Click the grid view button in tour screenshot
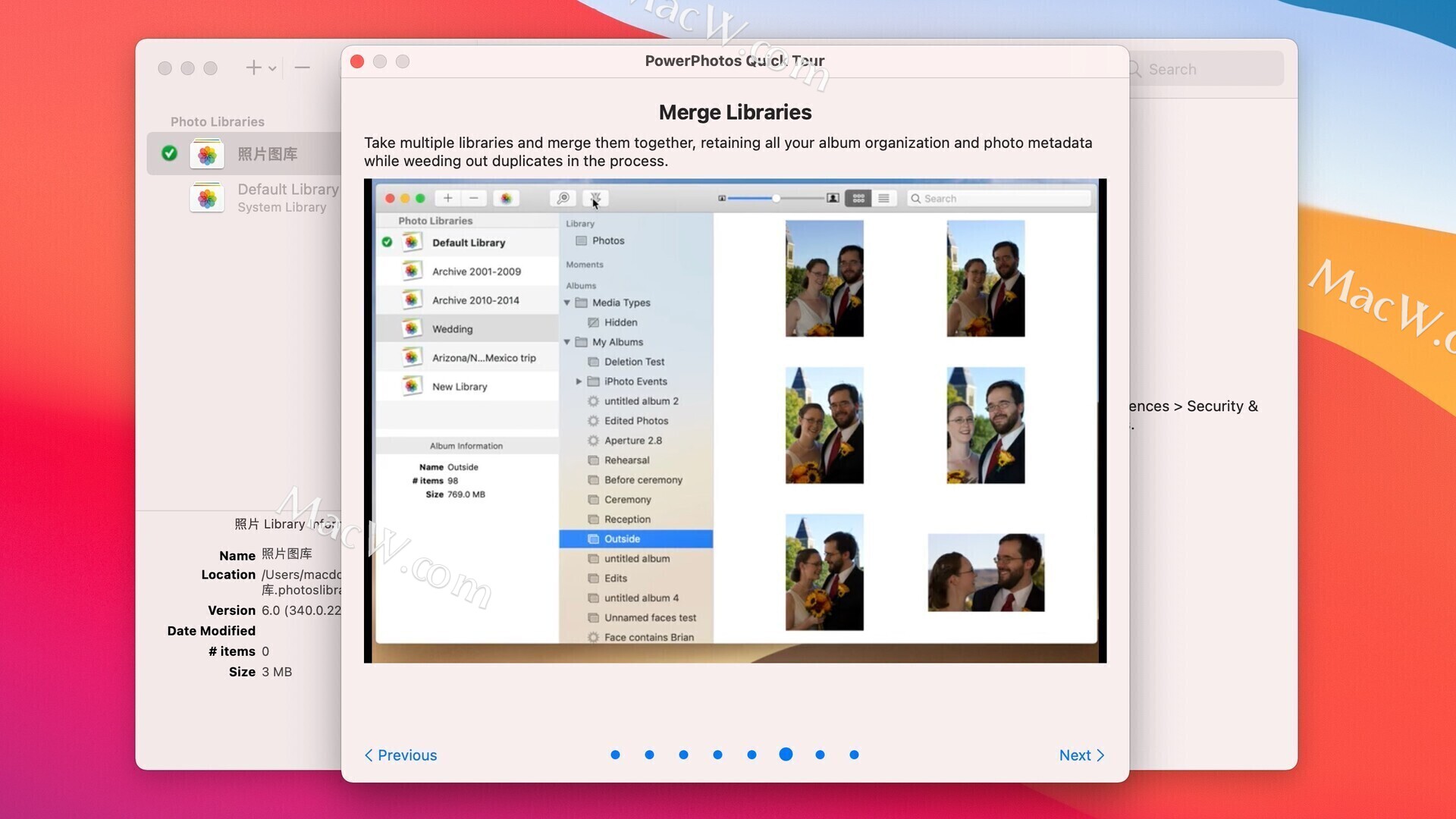The image size is (1456, 819). click(x=858, y=199)
